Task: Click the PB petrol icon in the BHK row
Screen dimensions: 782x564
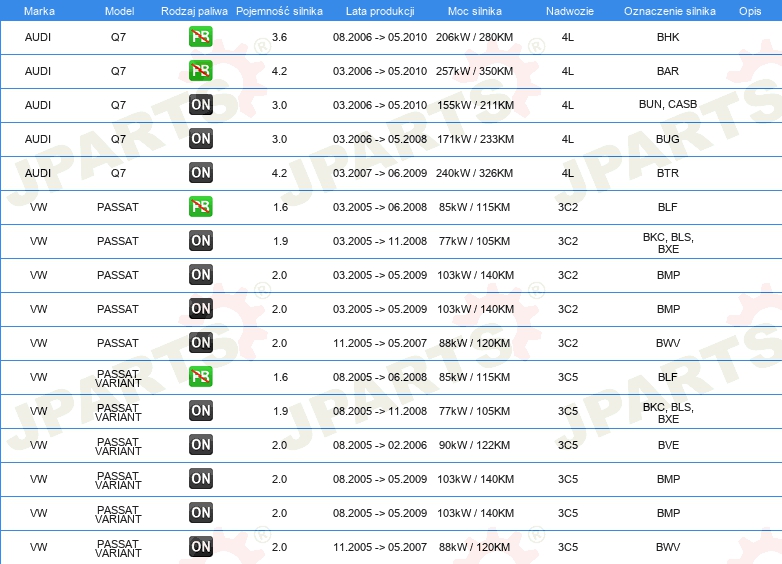Action: pyautogui.click(x=200, y=37)
